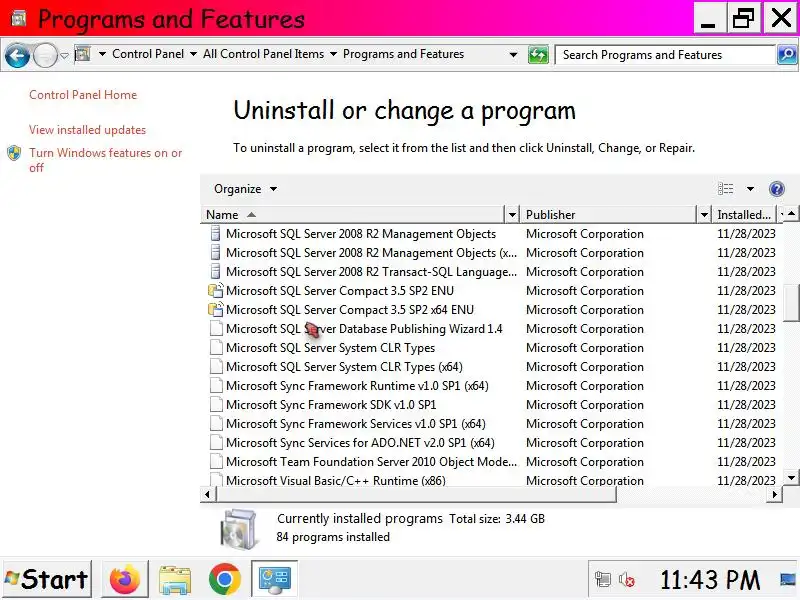
Task: Expand the arrow after All Control Panel Items
Action: tap(333, 54)
